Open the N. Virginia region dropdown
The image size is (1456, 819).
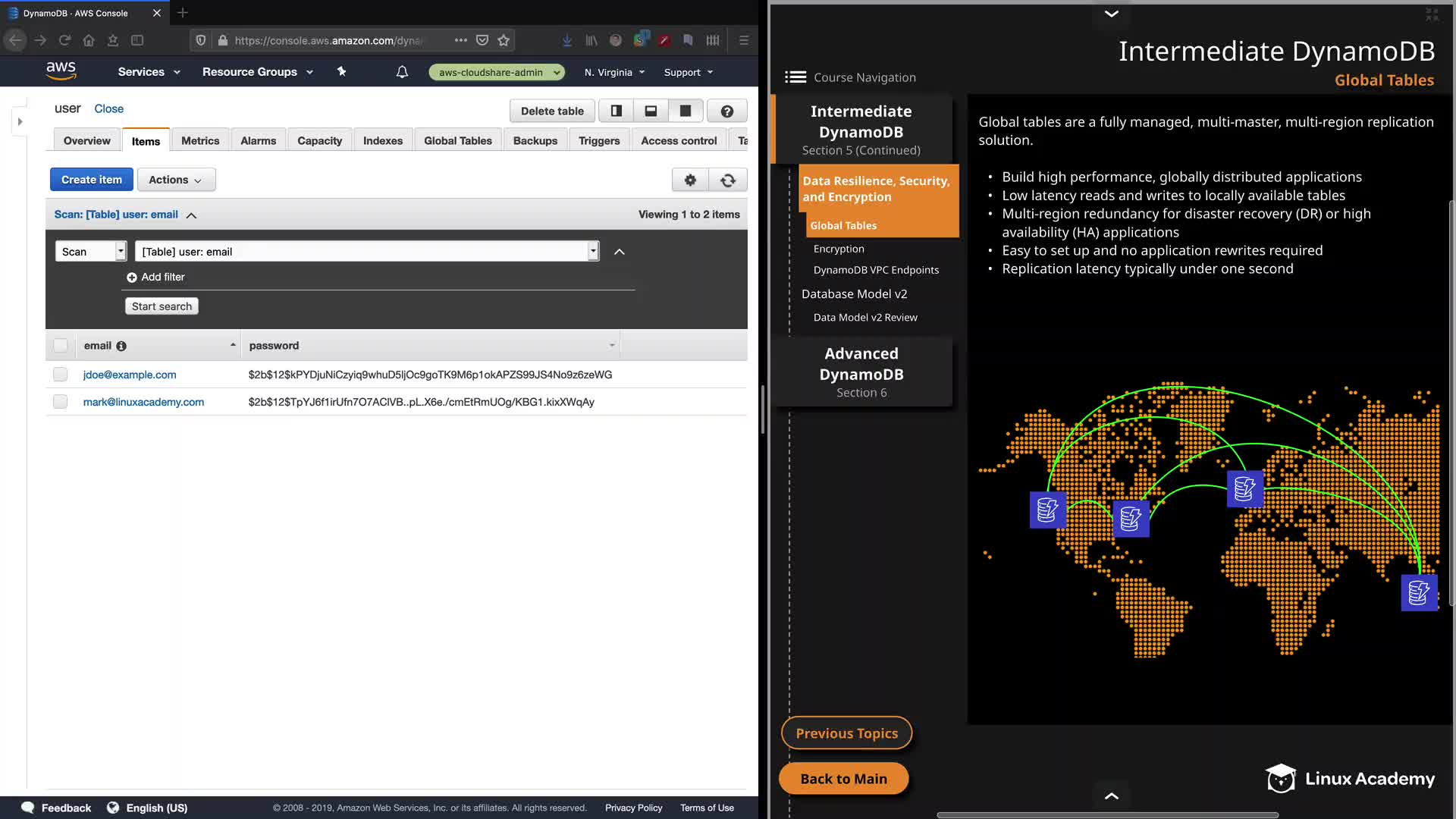(x=614, y=72)
